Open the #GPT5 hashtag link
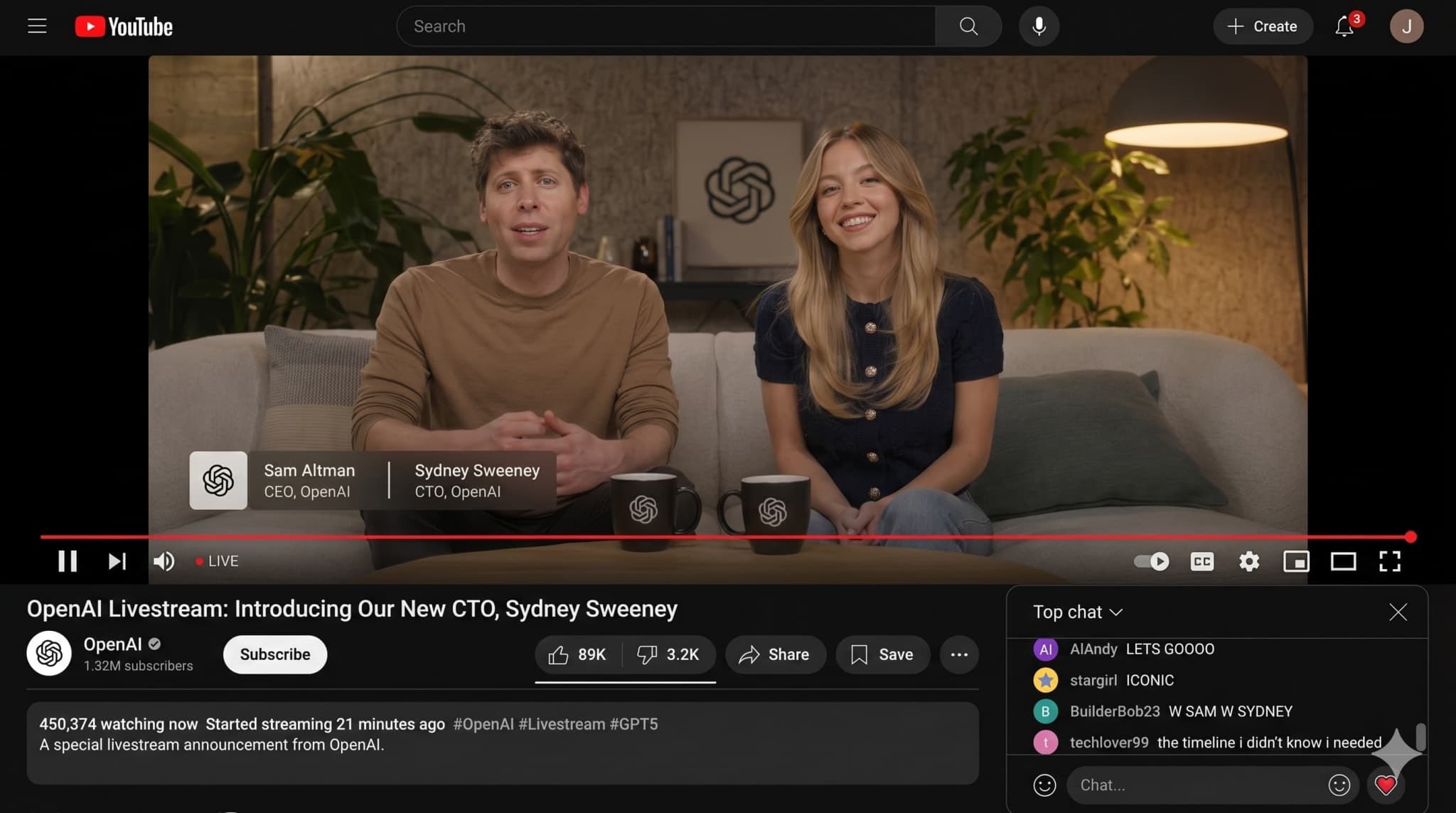The height and width of the screenshot is (813, 1456). pyautogui.click(x=633, y=723)
